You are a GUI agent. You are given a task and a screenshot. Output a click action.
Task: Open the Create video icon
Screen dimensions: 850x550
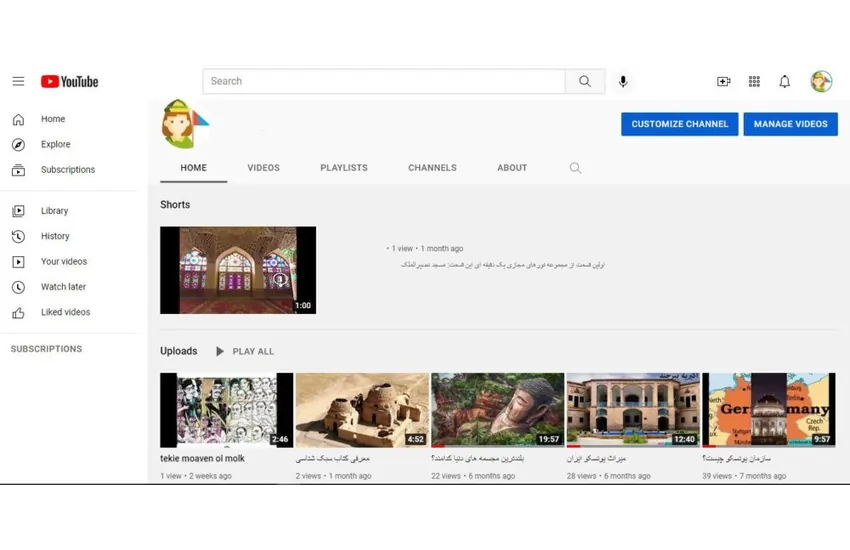click(x=724, y=81)
